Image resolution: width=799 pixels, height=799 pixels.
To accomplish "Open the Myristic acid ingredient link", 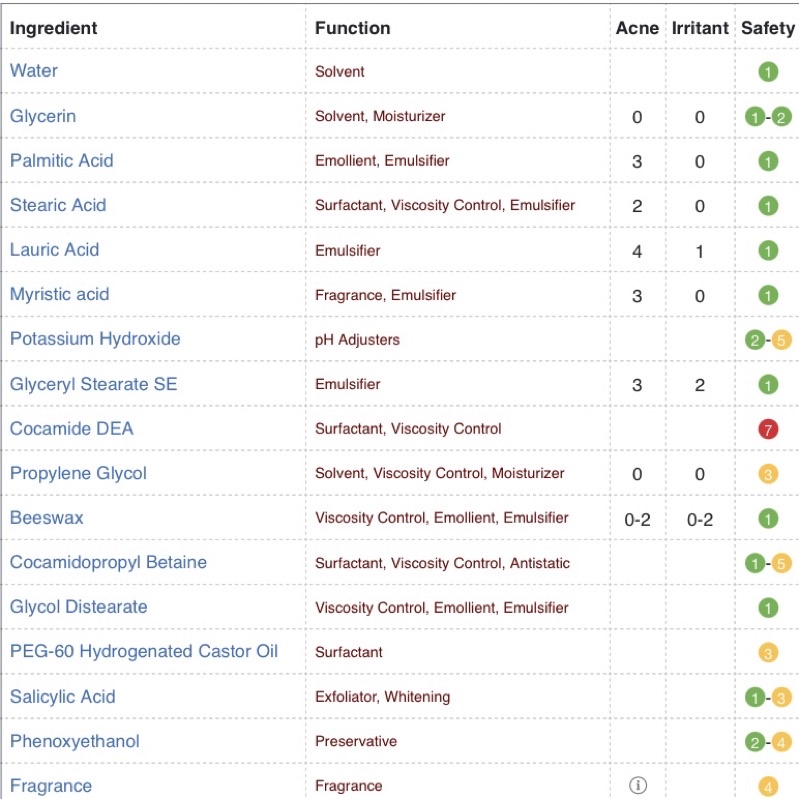I will 59,294.
